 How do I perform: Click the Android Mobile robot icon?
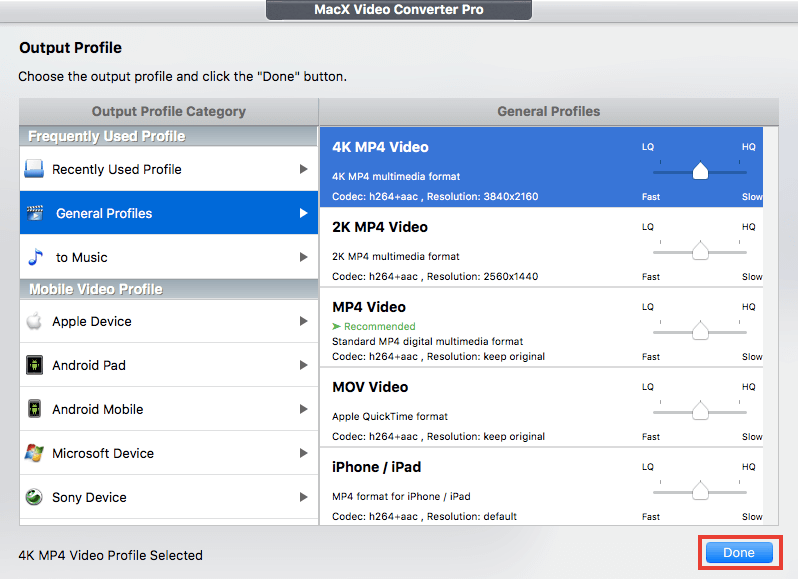34,409
